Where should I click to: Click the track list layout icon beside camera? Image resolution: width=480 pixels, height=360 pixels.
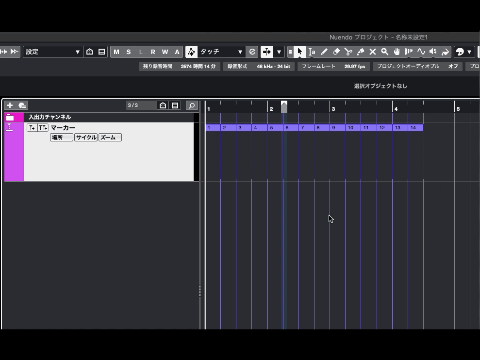[x=175, y=105]
